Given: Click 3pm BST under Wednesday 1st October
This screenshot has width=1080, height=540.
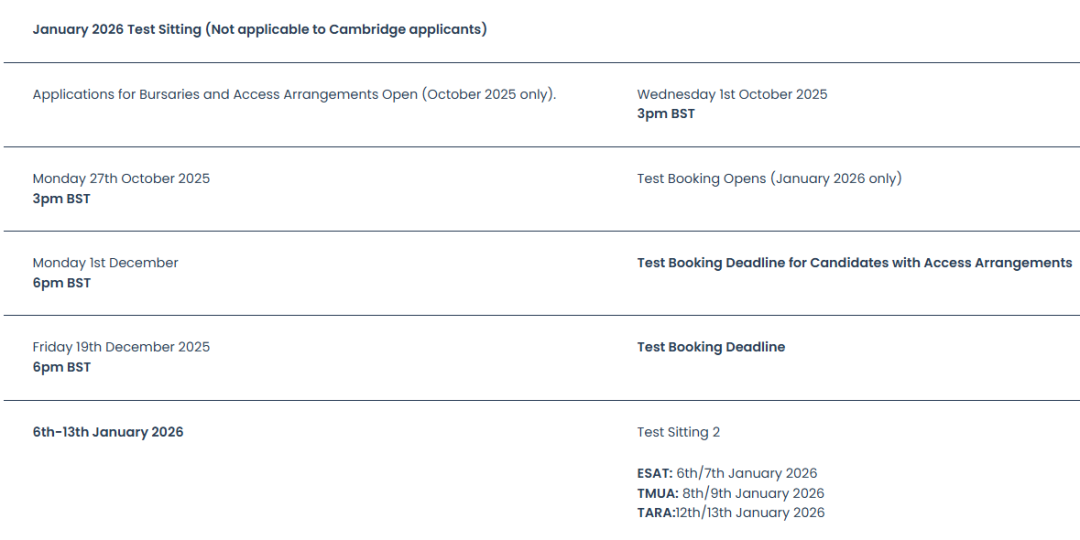Looking at the screenshot, I should [666, 114].
